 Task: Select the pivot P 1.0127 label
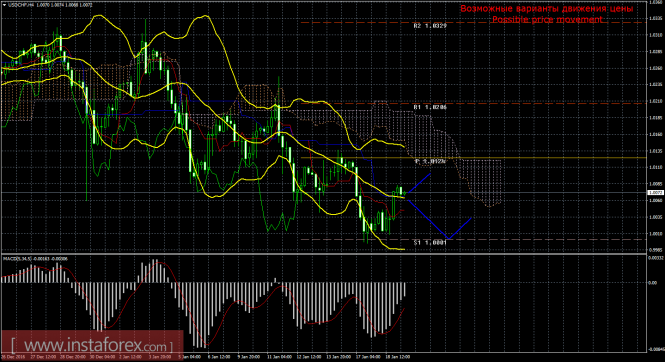[430, 162]
